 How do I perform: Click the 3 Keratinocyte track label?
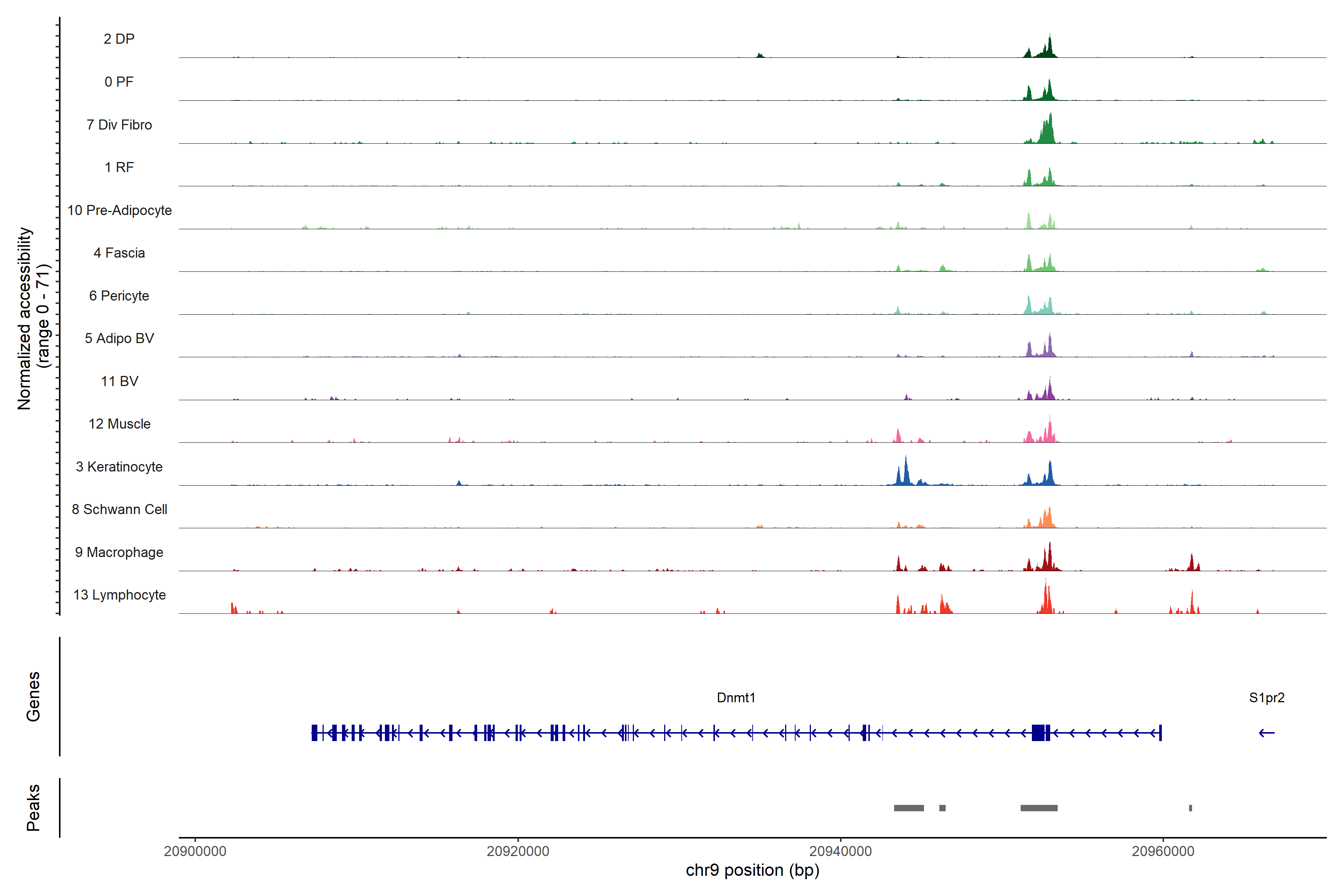pyautogui.click(x=119, y=467)
